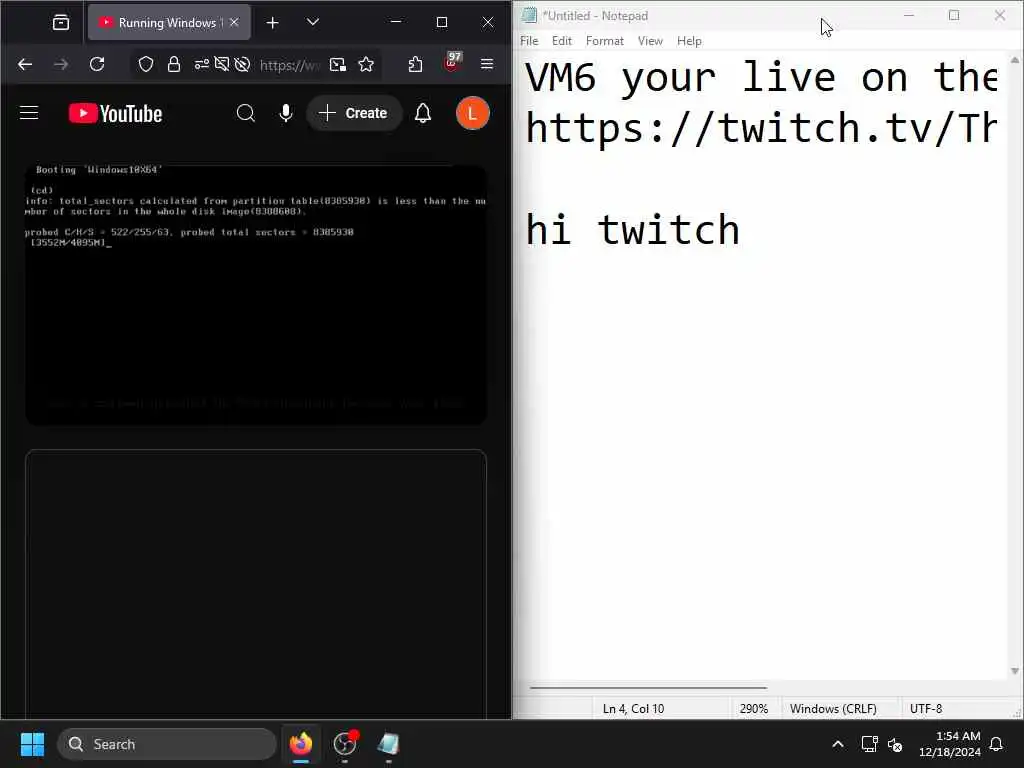The width and height of the screenshot is (1024, 768).
Task: Maximize the Notepad window
Action: click(x=954, y=15)
